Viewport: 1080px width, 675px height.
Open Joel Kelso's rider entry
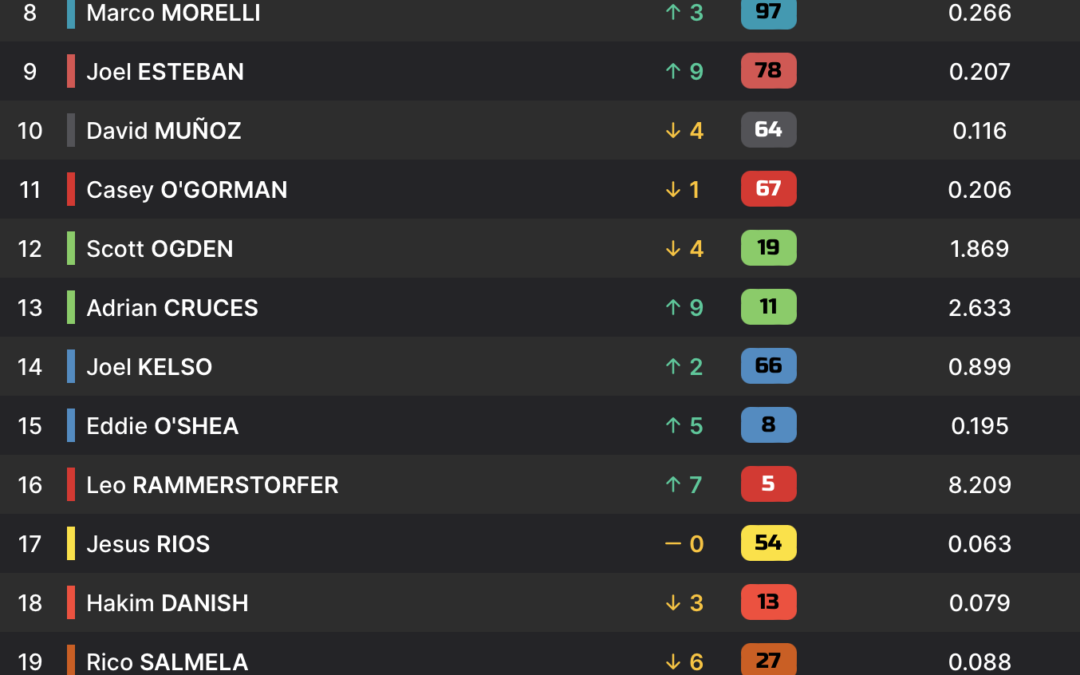149,367
